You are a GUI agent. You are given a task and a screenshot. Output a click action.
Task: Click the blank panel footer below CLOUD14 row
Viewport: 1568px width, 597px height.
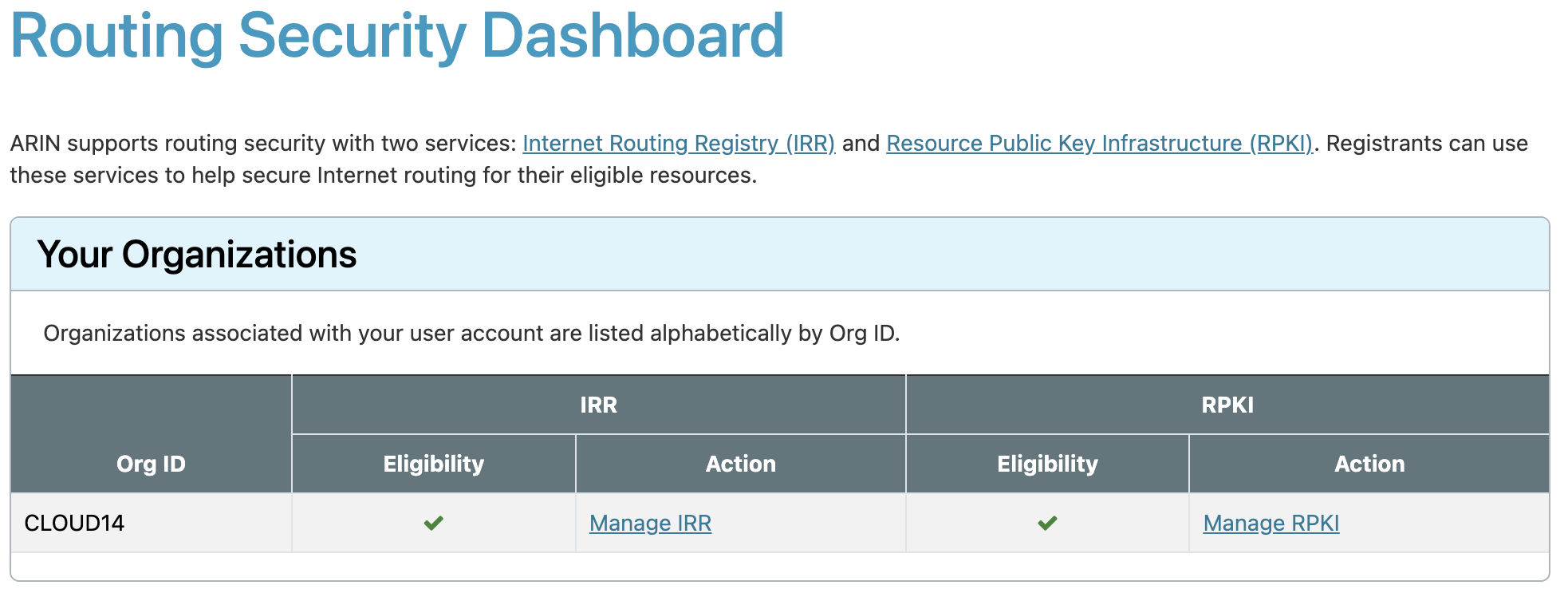pos(779,566)
